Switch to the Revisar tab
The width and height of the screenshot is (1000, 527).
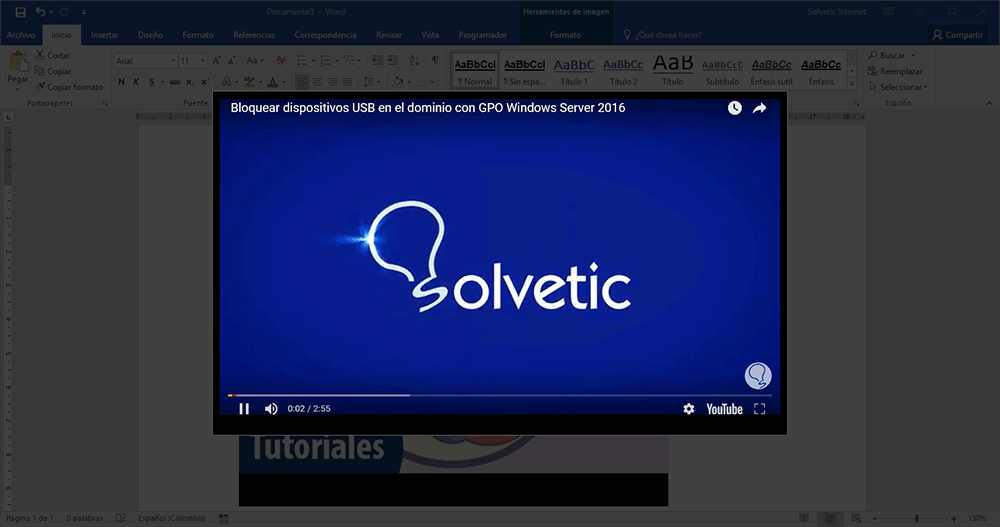[x=389, y=35]
